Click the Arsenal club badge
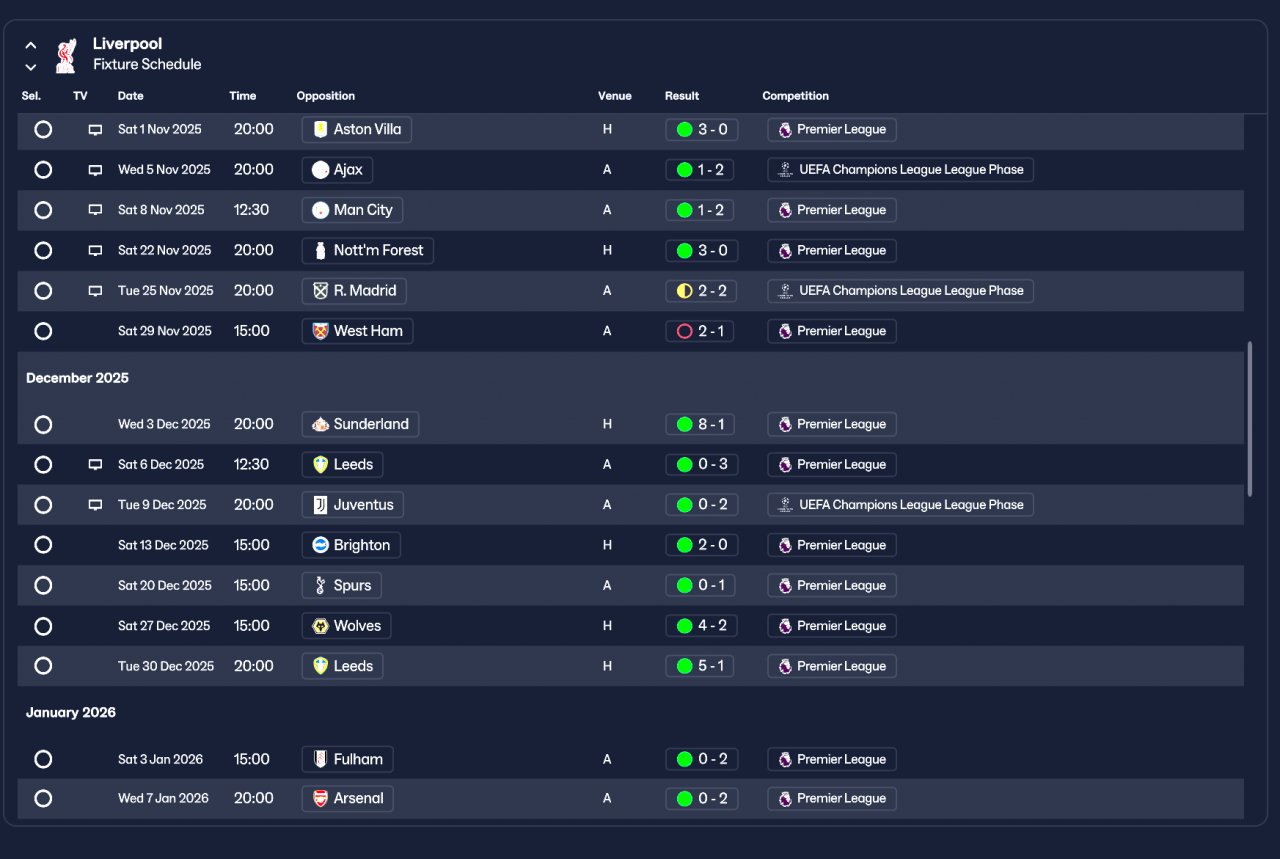Screen dimensions: 1280x859 coord(320,798)
